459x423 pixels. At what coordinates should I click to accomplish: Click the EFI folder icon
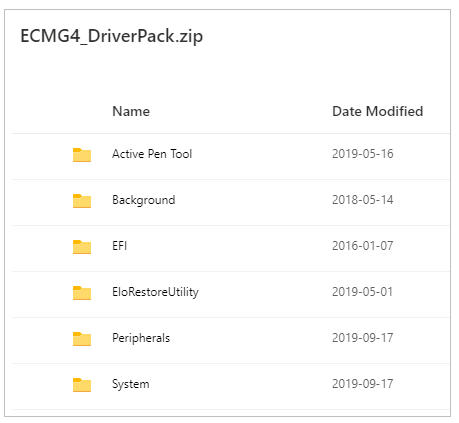tap(82, 247)
